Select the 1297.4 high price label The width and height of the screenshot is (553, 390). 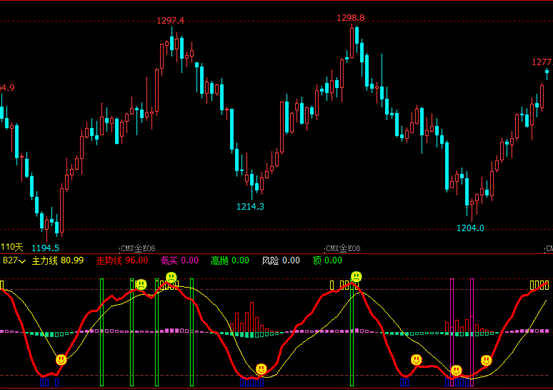point(170,21)
